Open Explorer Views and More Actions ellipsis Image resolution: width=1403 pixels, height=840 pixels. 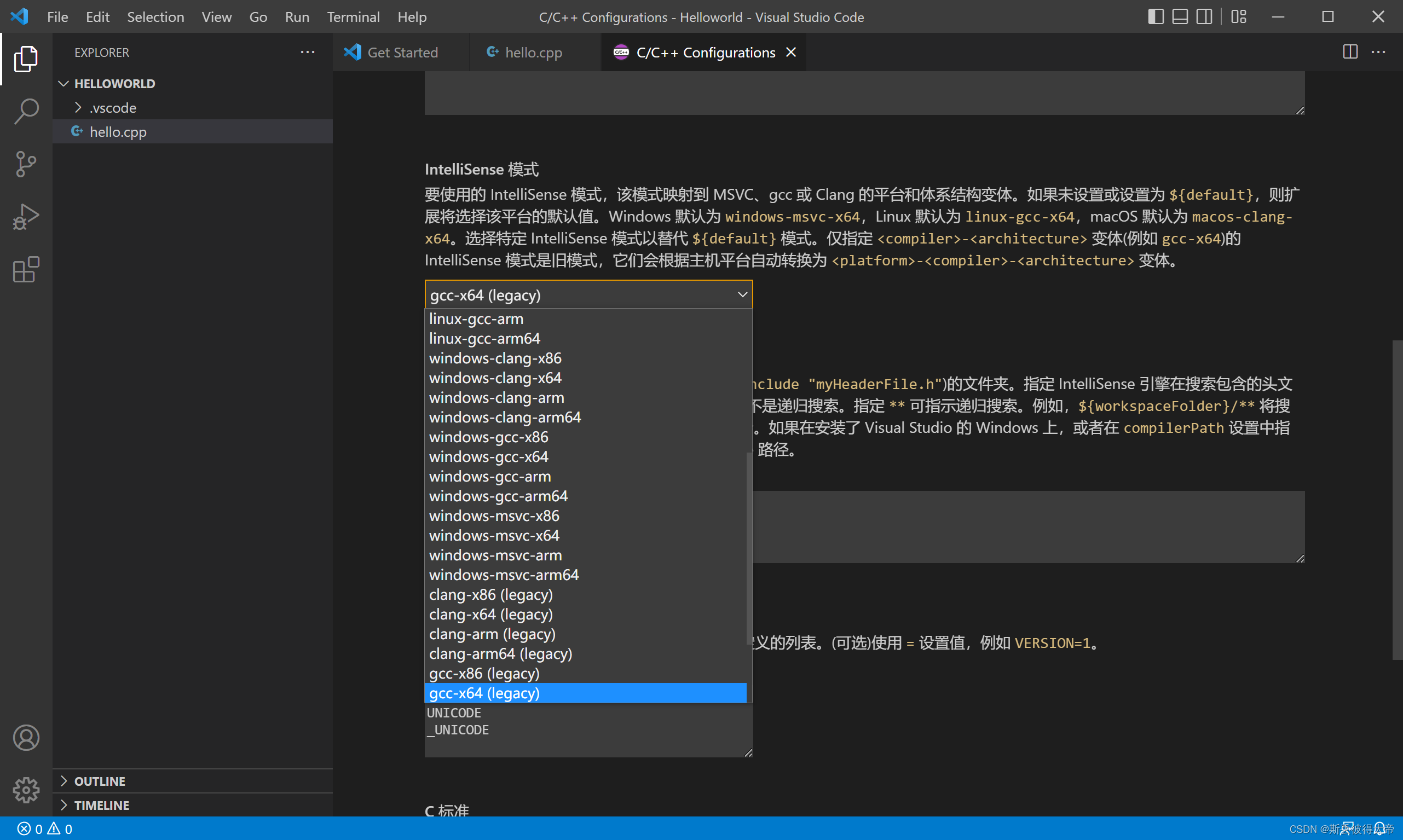point(308,52)
